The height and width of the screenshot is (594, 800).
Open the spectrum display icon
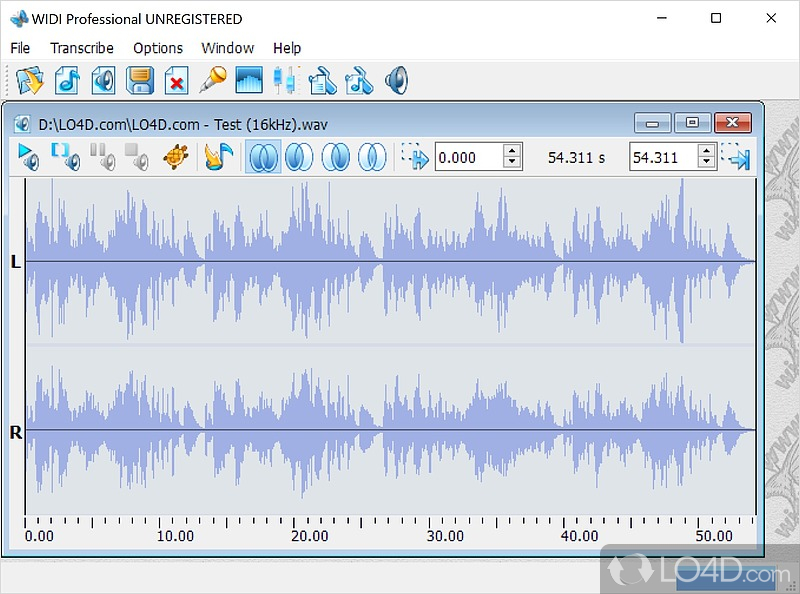(x=249, y=80)
